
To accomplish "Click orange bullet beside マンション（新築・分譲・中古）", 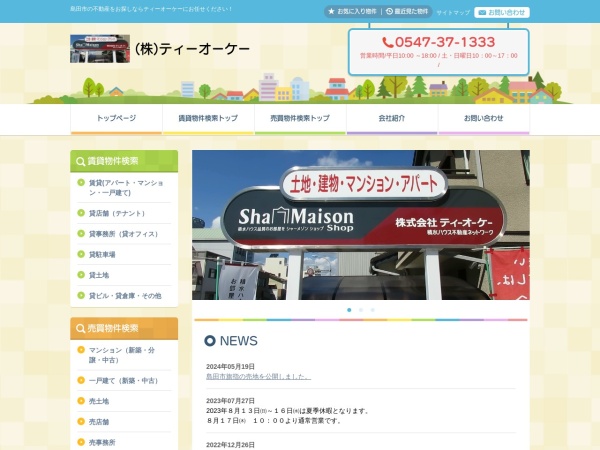I will [x=81, y=350].
